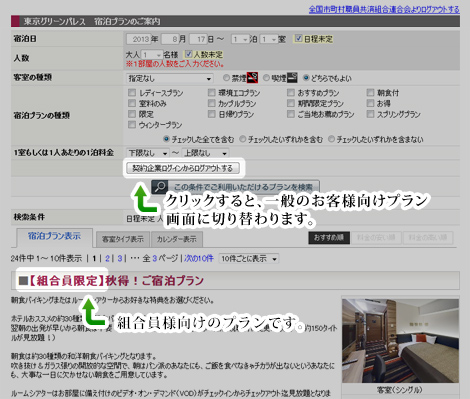Click the 全国市町村職員共済組合連合会よりログアウトする link

(384, 9)
